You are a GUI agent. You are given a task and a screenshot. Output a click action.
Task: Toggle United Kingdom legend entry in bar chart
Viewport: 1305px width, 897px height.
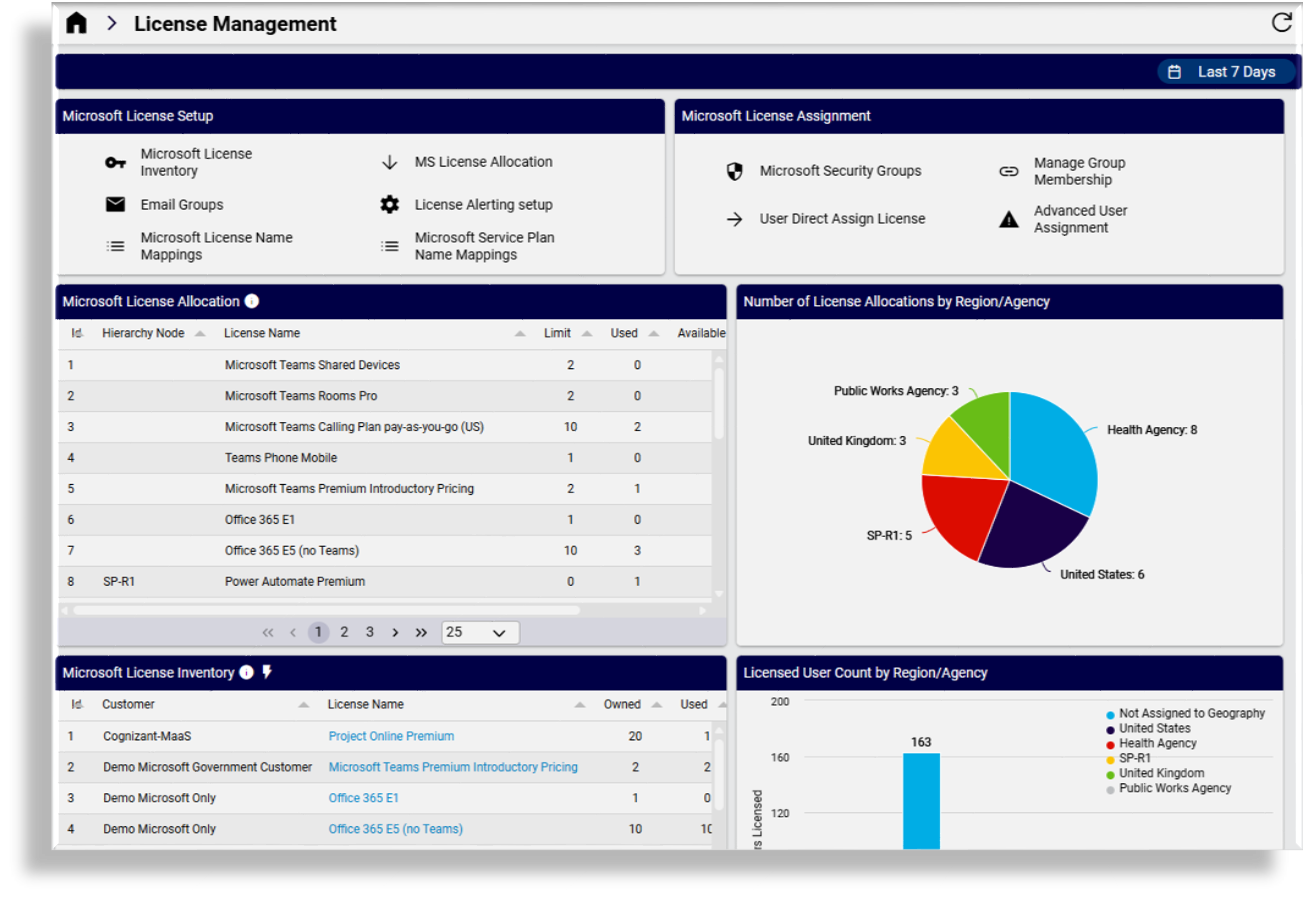(1155, 773)
